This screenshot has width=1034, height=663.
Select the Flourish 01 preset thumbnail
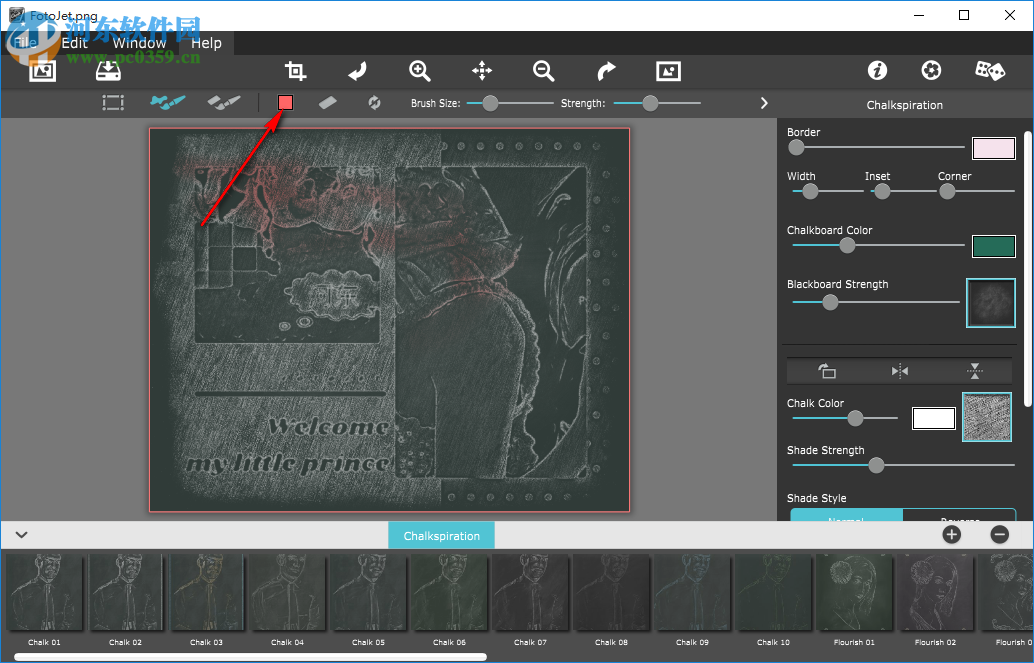coord(855,592)
